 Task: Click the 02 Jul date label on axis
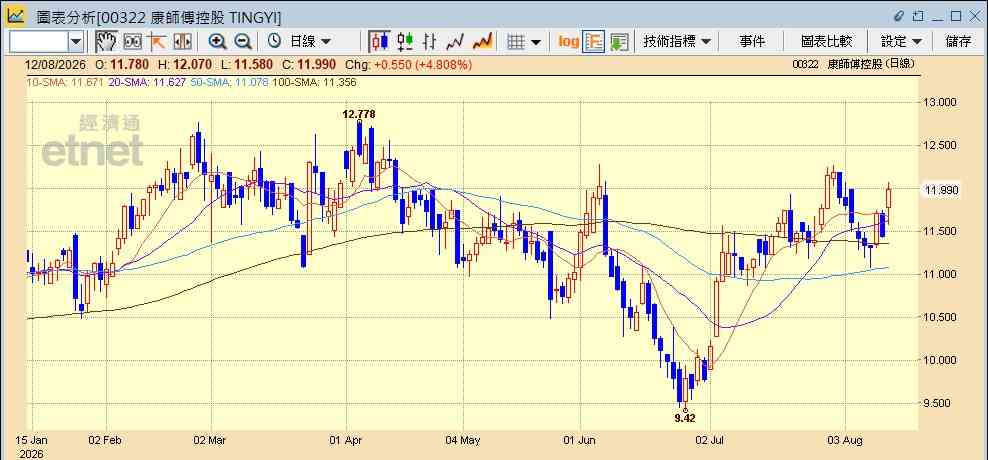[x=710, y=440]
